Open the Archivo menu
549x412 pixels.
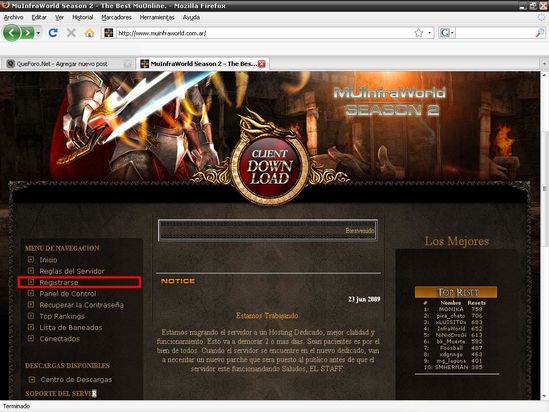click(13, 17)
